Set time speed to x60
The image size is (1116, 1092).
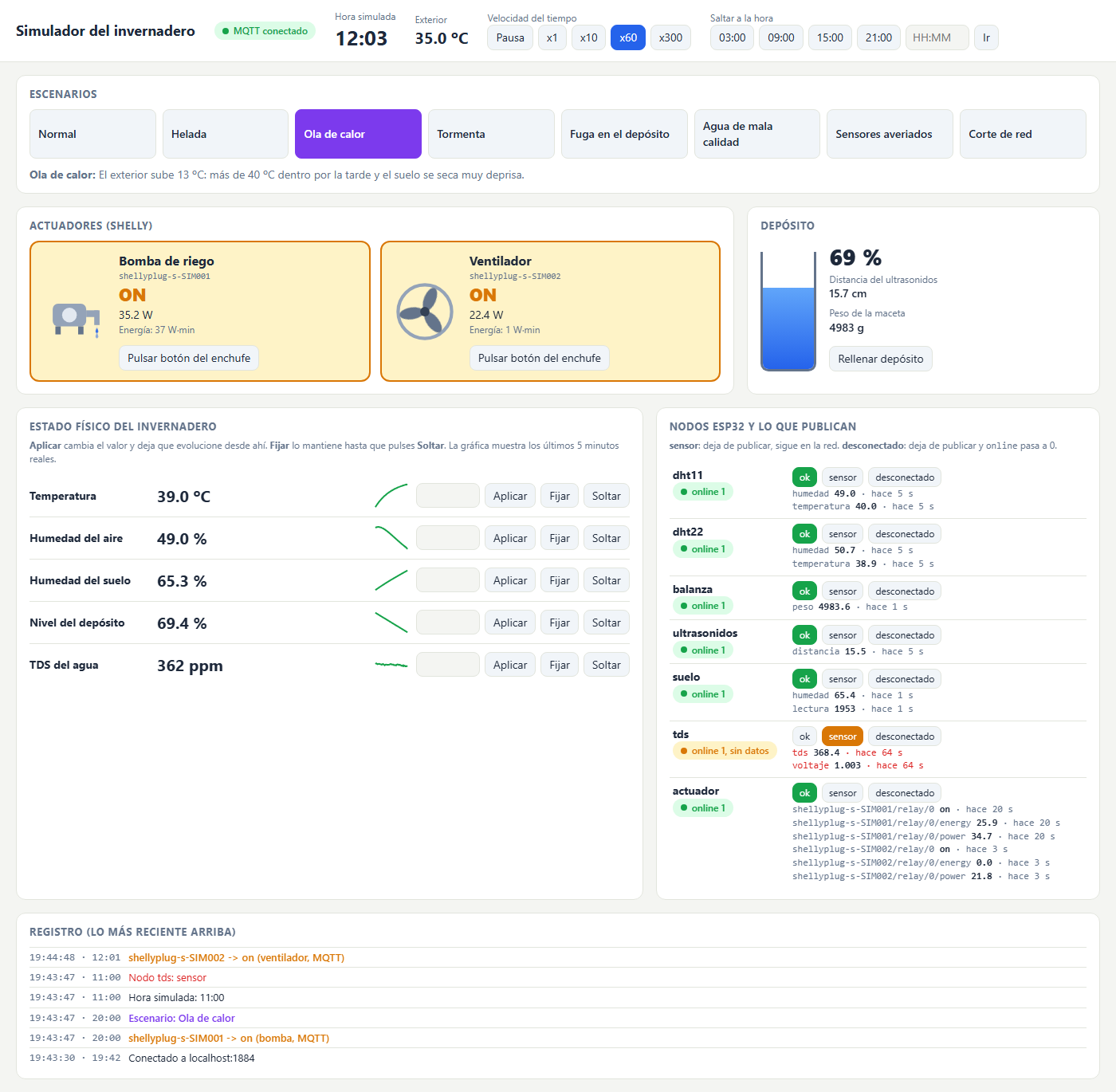pos(628,37)
